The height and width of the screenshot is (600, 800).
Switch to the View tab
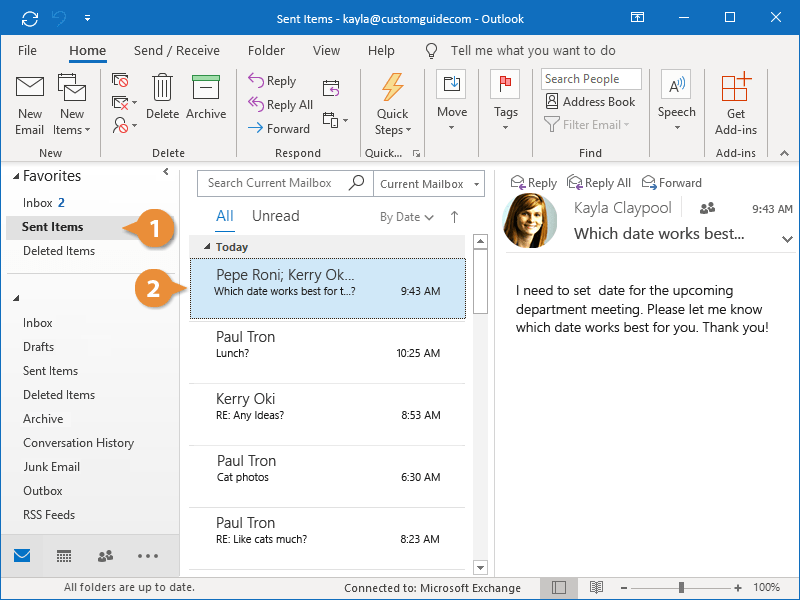coord(326,51)
